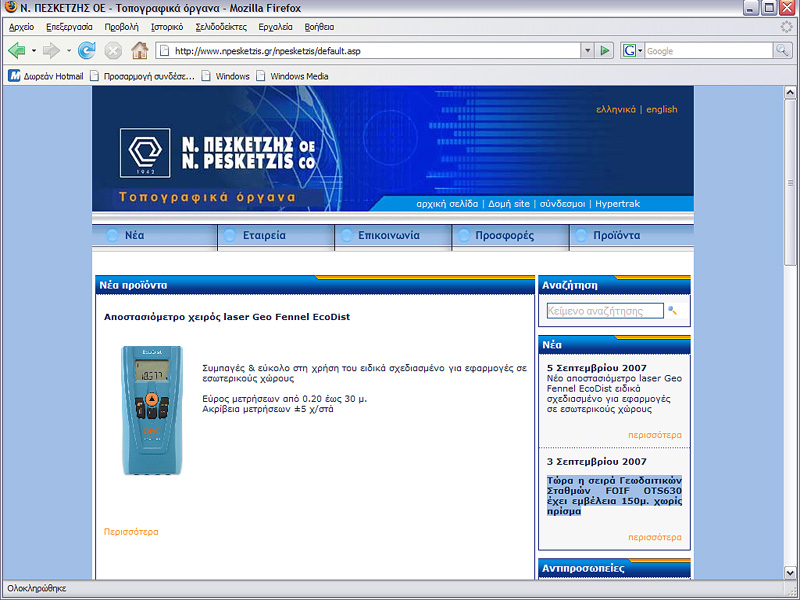Click the Κείμενο αναζήτησης search field
Screen dimensions: 800x600
tap(605, 311)
